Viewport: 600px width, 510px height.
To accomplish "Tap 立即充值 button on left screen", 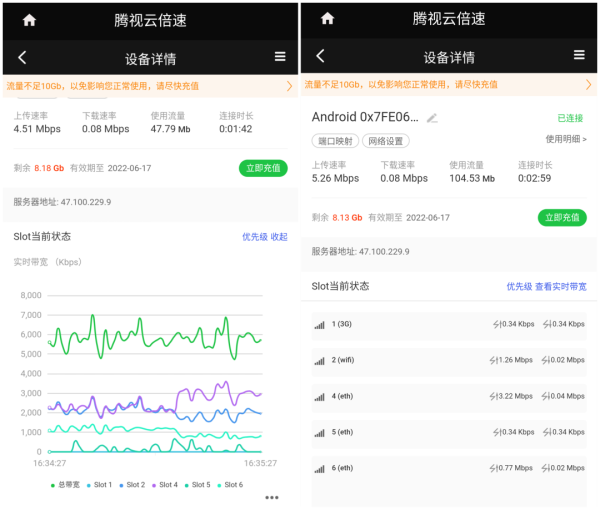I will 263,168.
